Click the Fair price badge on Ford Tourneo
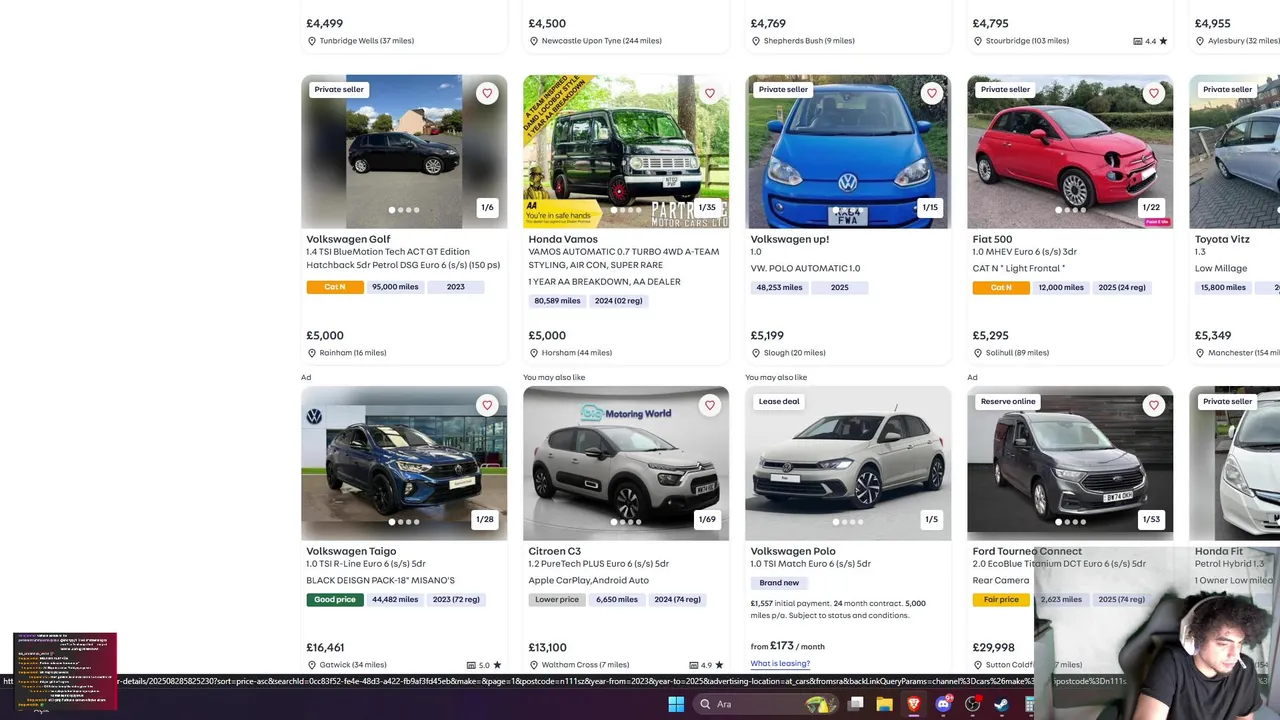The height and width of the screenshot is (720, 1280). pos(1001,599)
